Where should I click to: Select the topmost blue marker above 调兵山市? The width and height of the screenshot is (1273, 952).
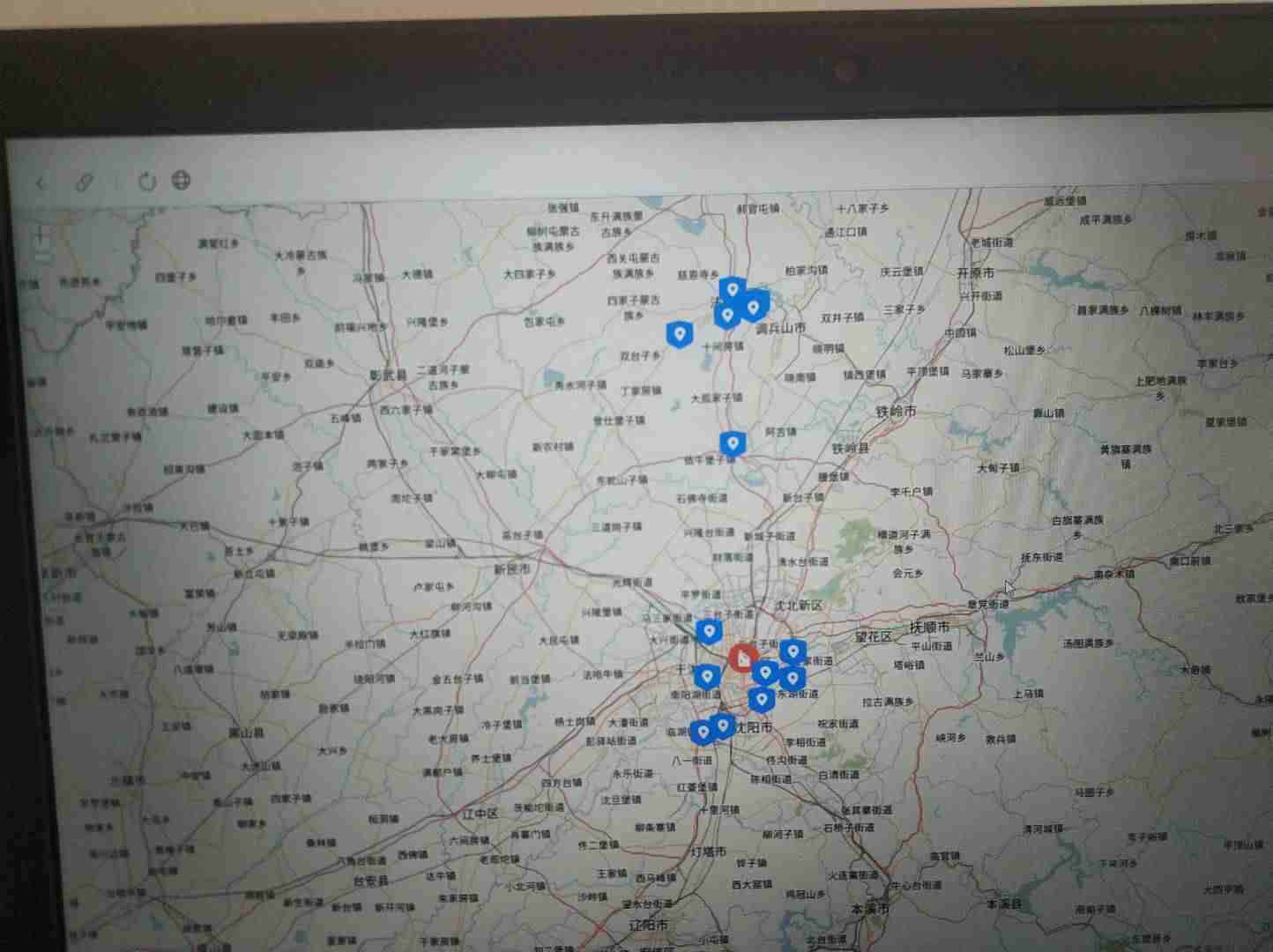click(x=732, y=289)
